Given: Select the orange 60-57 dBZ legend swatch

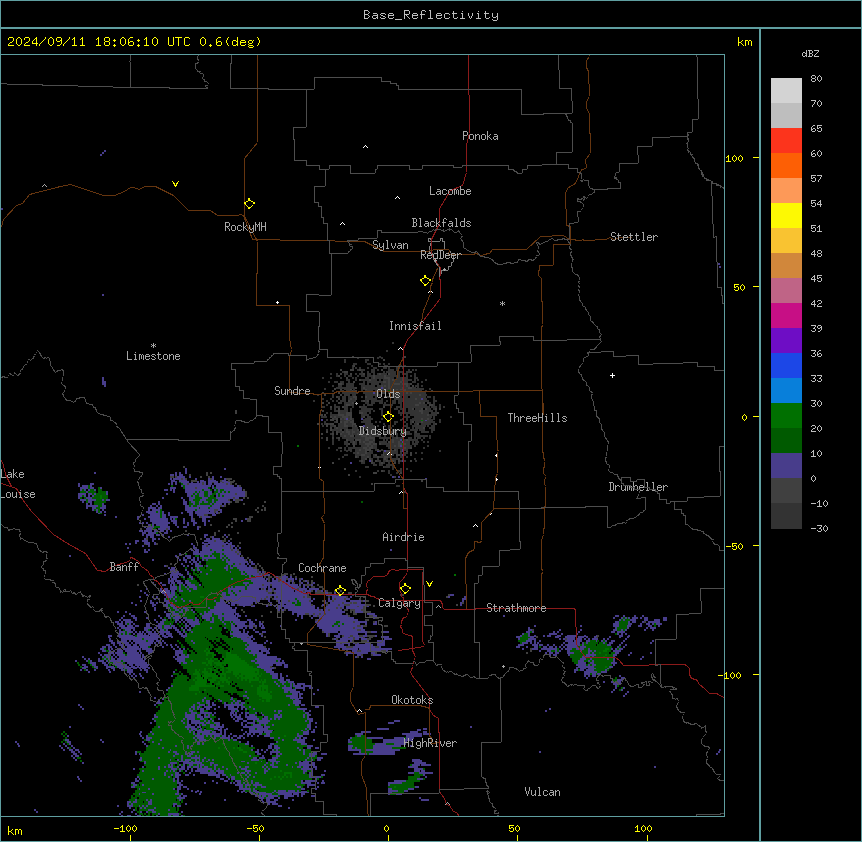Looking at the screenshot, I should pos(786,165).
